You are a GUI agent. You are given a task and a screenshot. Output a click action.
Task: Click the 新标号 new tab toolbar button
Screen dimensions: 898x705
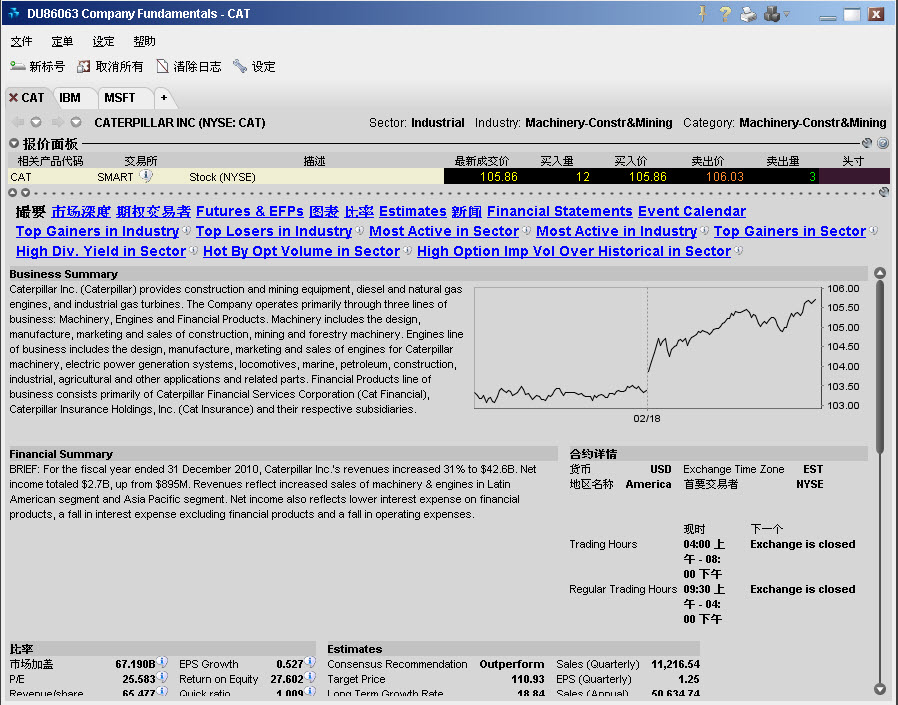point(38,67)
